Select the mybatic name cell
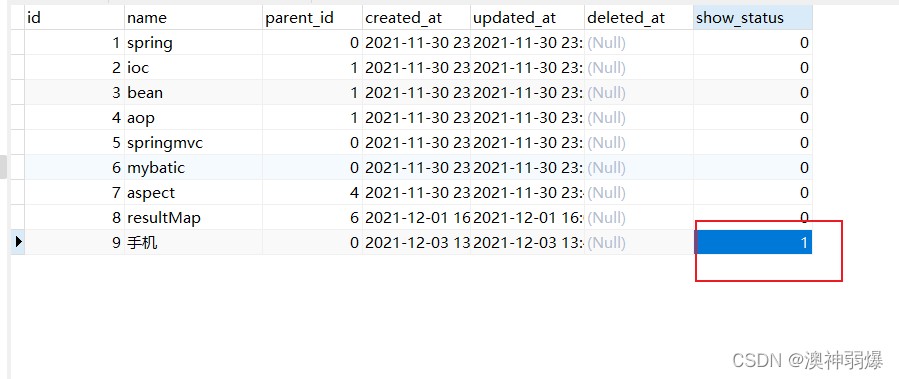 tap(193, 167)
